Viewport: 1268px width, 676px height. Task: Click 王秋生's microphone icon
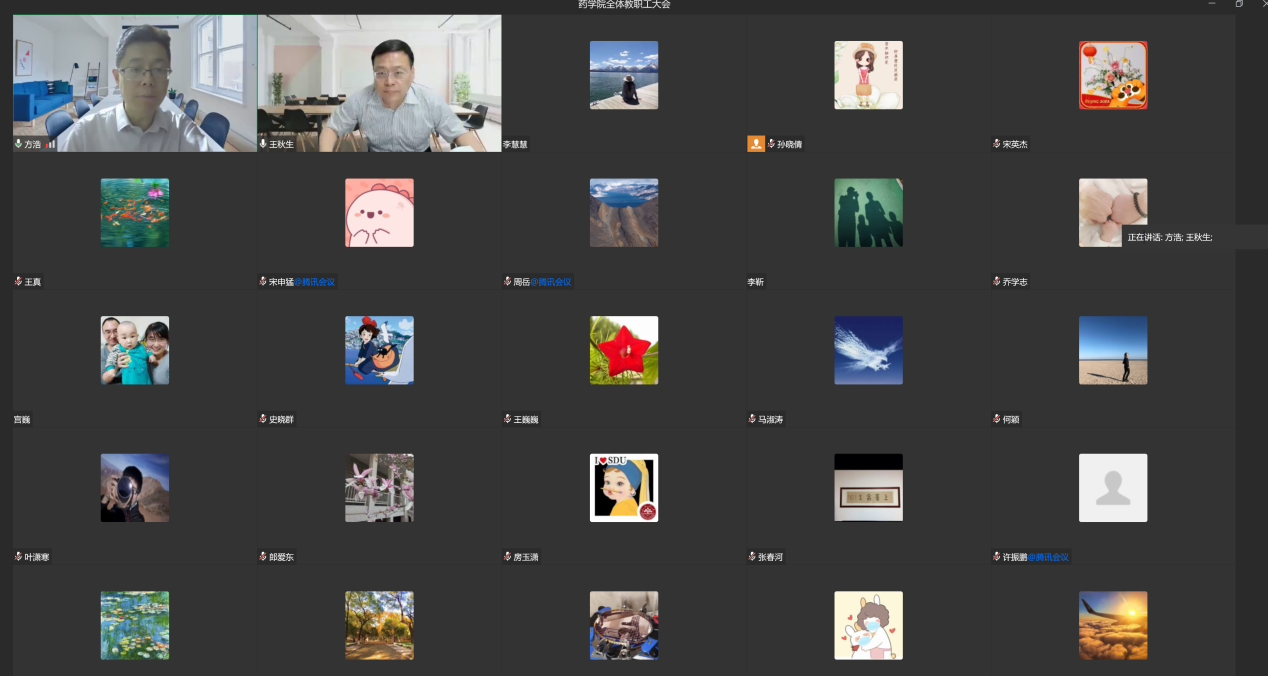tap(263, 144)
